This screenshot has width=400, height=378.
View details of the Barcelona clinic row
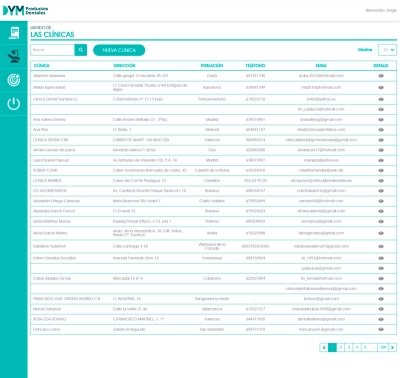click(381, 87)
